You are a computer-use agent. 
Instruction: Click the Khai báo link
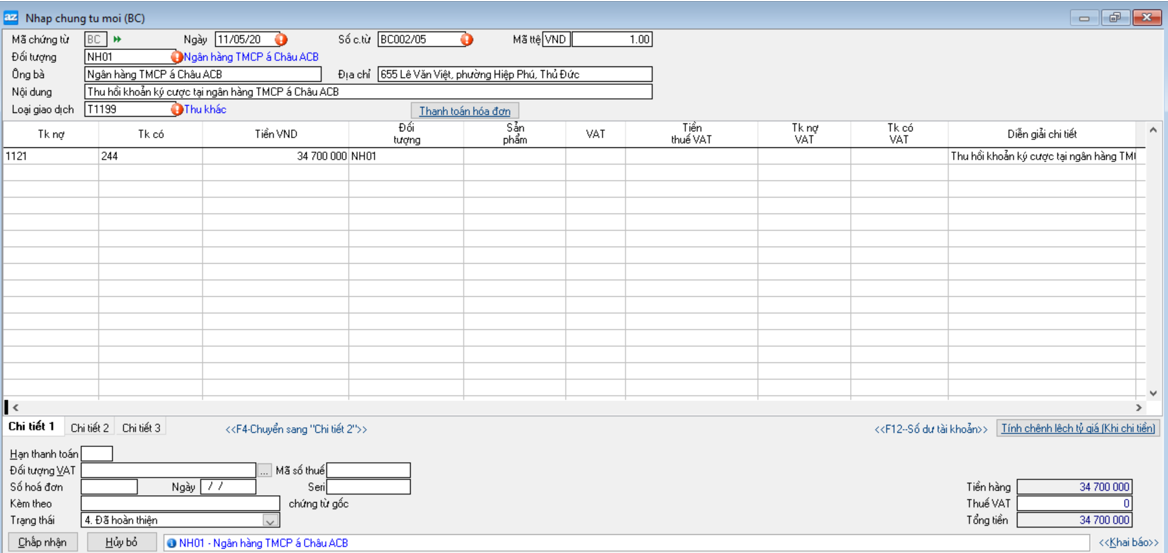pos(1129,543)
